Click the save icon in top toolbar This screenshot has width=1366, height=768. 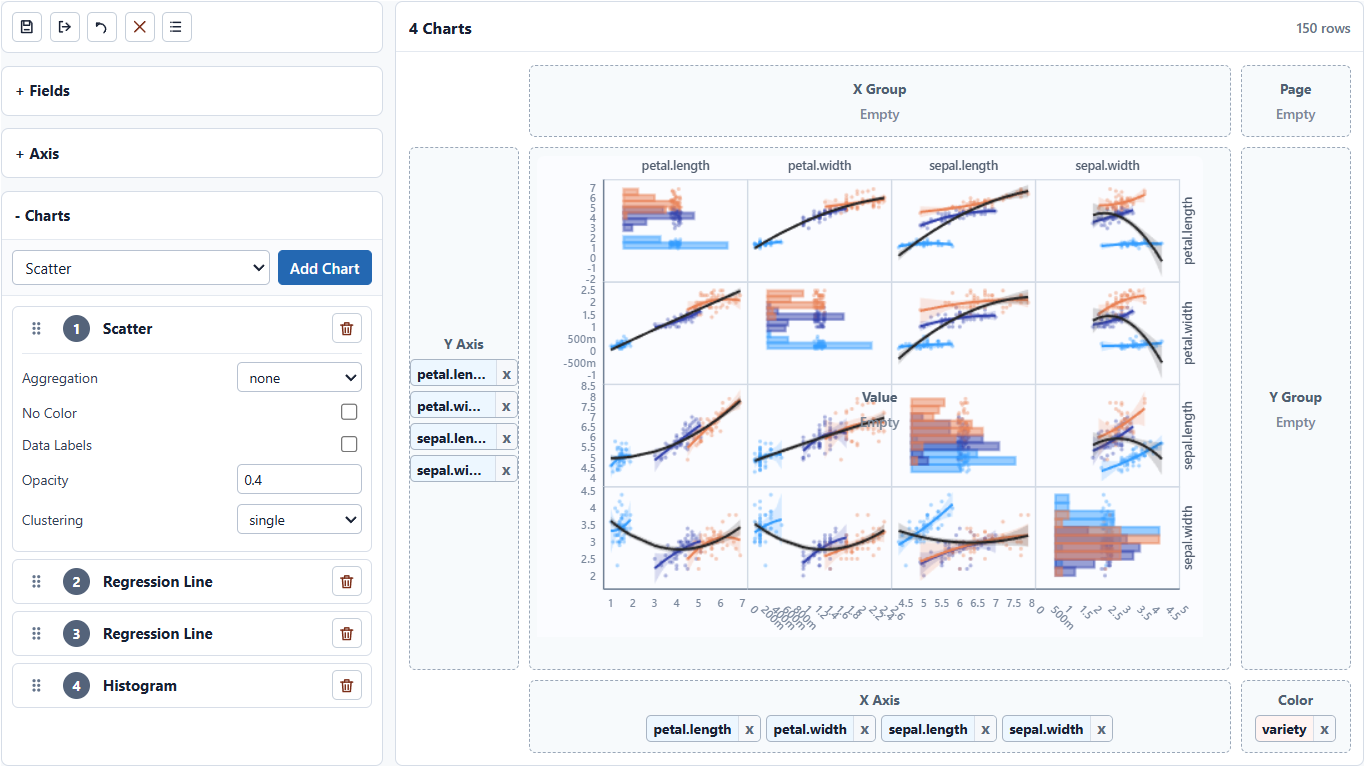point(27,27)
